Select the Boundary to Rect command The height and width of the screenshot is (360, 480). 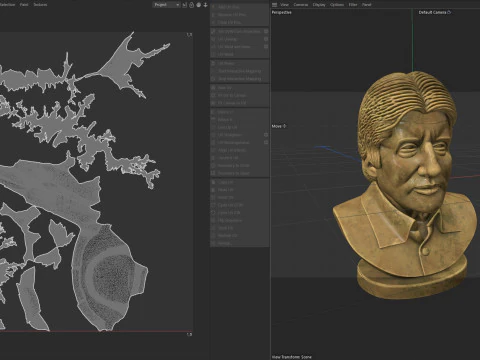[240, 173]
